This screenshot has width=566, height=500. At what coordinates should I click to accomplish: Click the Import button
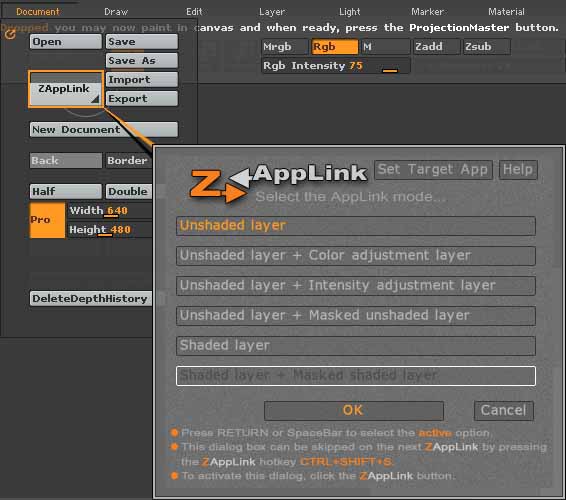coord(142,80)
